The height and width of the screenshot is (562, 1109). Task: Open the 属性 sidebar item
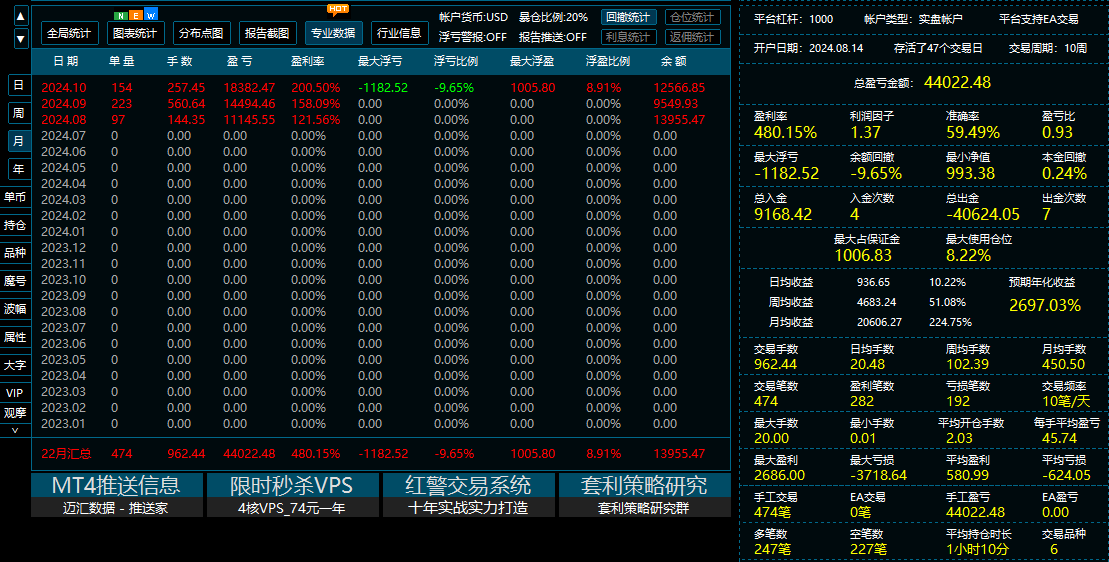pyautogui.click(x=15, y=337)
